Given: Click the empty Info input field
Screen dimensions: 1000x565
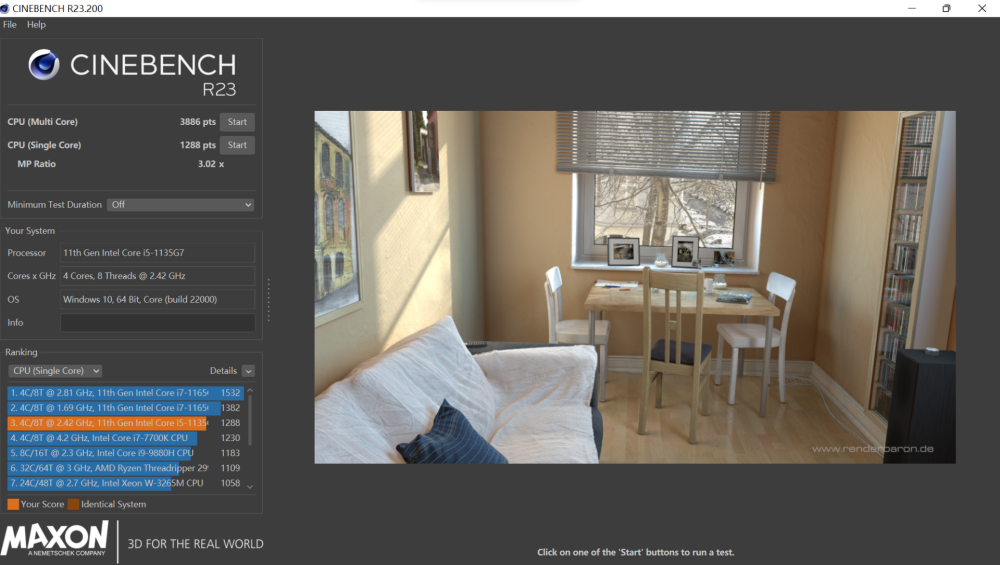Looking at the screenshot, I should coord(158,323).
